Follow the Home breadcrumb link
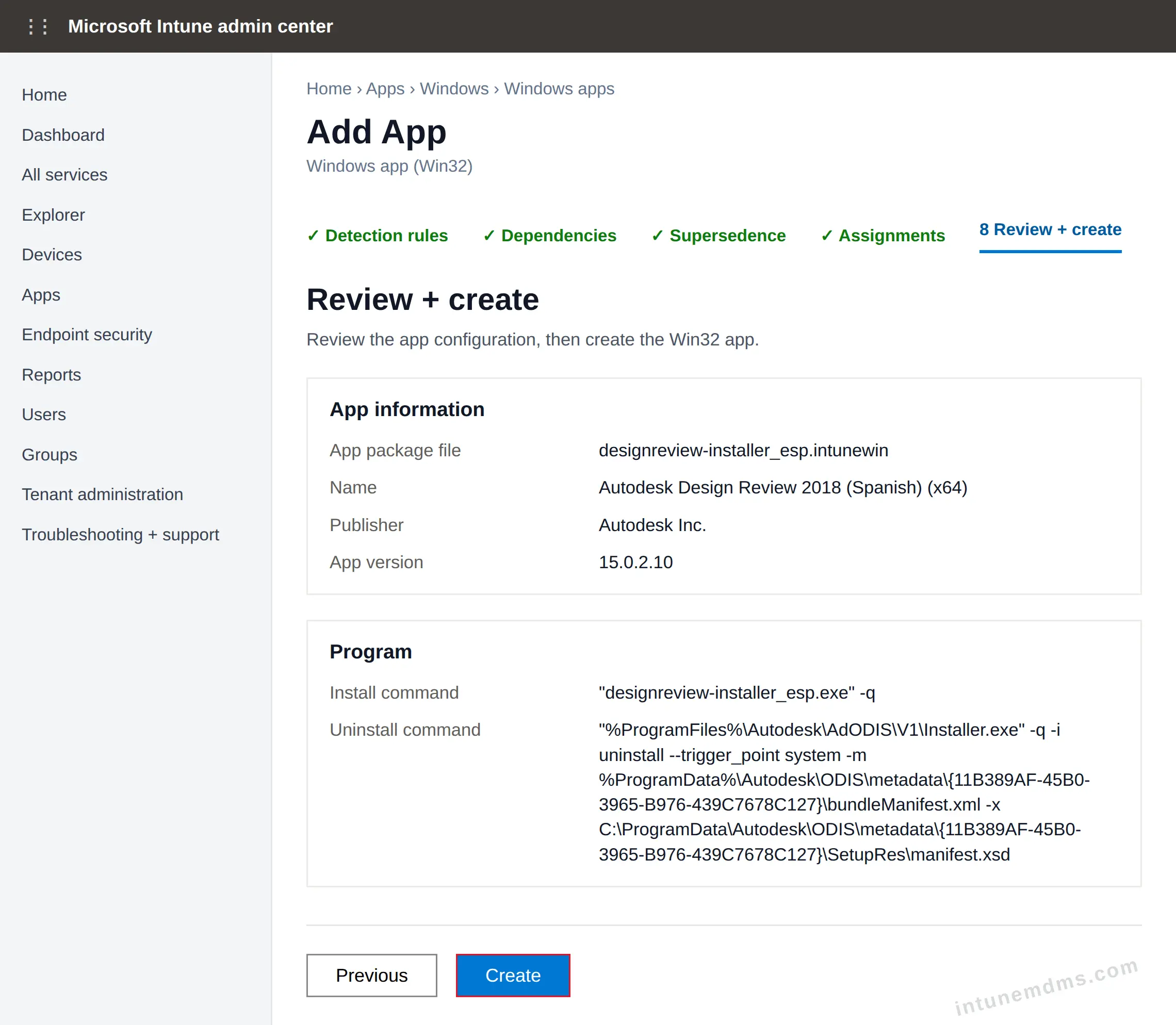1176x1025 pixels. coord(329,89)
